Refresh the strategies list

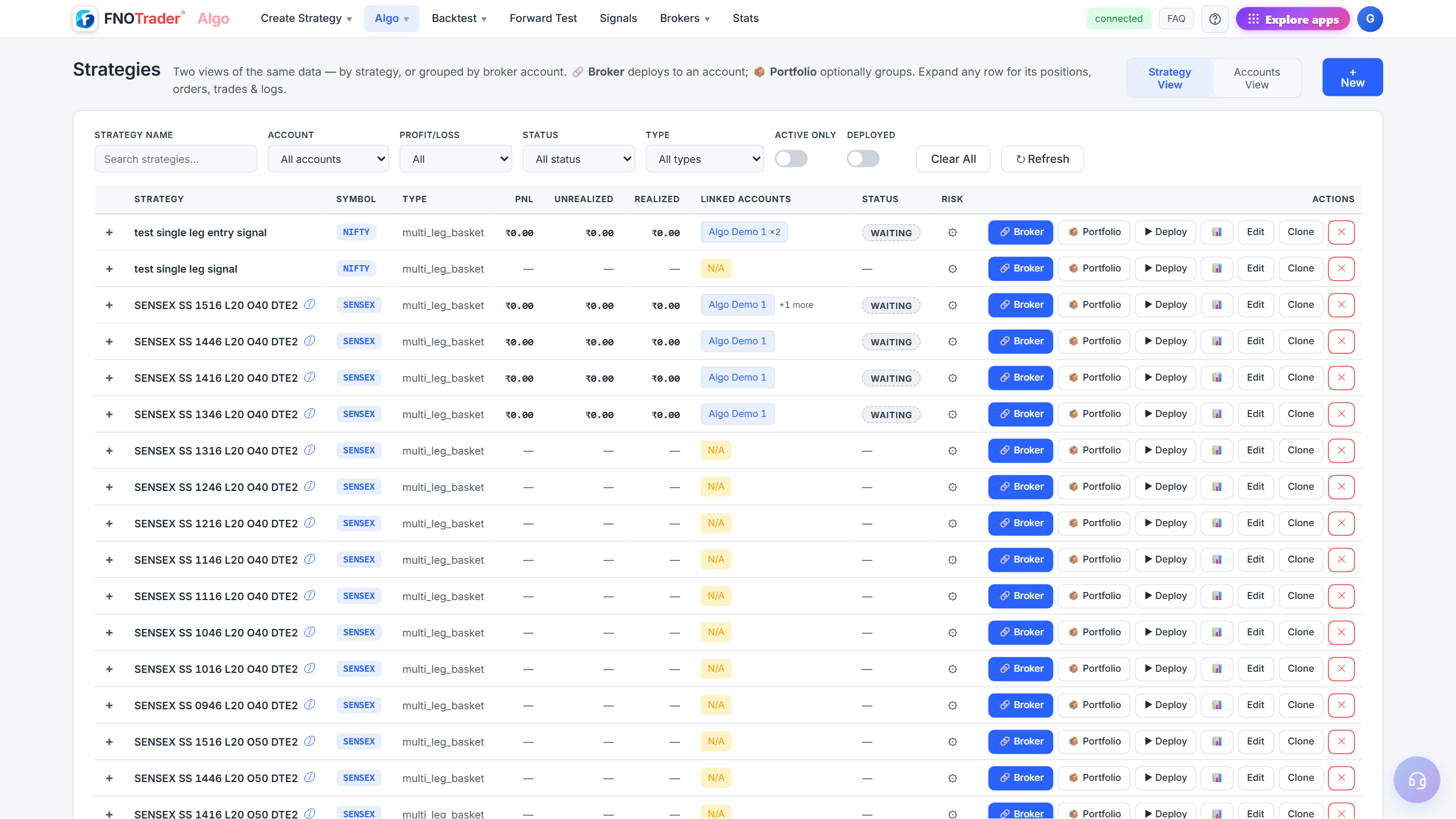(x=1042, y=159)
